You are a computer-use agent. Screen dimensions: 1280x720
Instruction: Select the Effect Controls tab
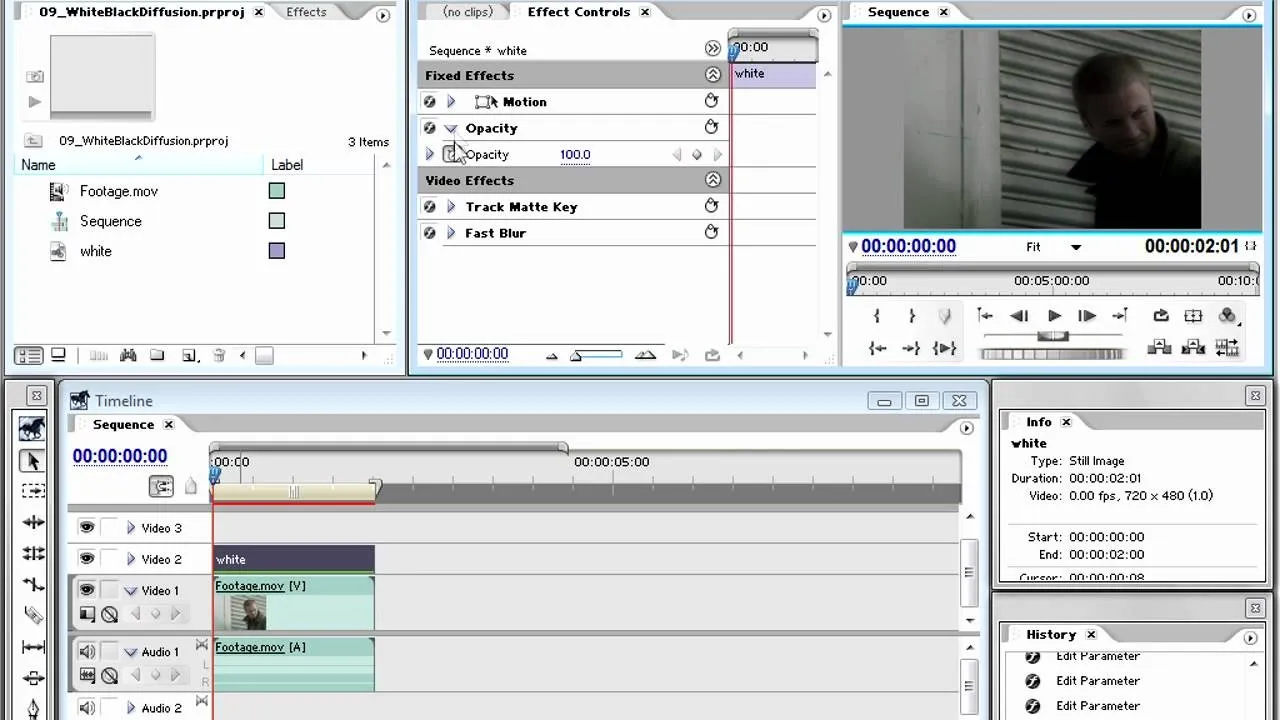pyautogui.click(x=579, y=12)
